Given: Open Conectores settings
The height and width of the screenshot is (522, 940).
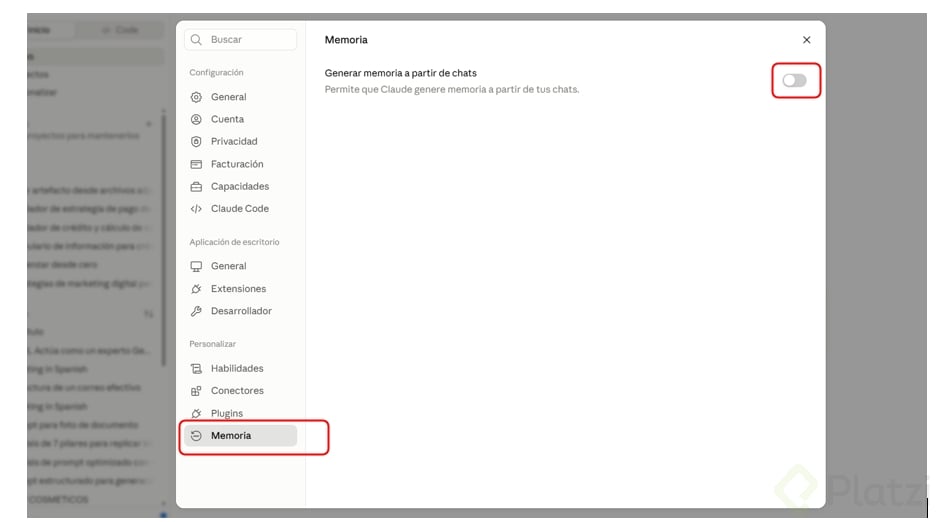Looking at the screenshot, I should tap(240, 391).
